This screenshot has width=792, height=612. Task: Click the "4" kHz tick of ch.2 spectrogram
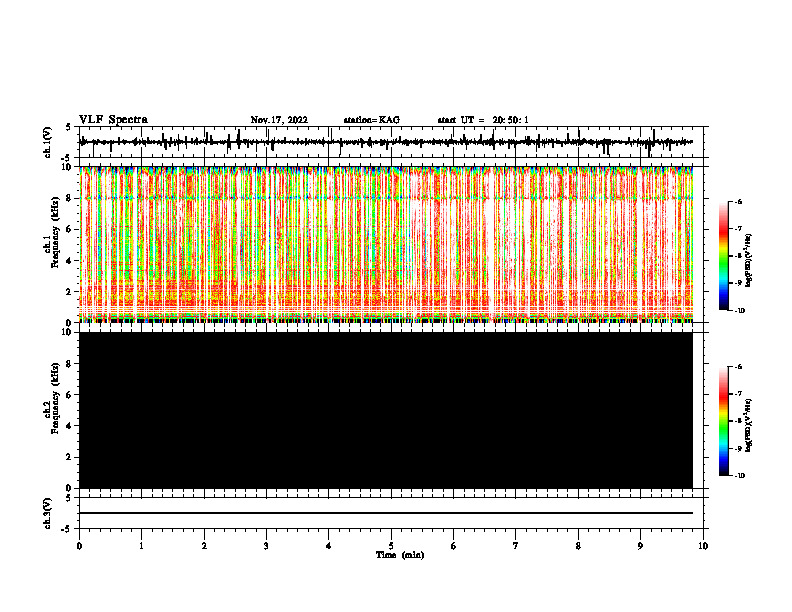[x=69, y=426]
